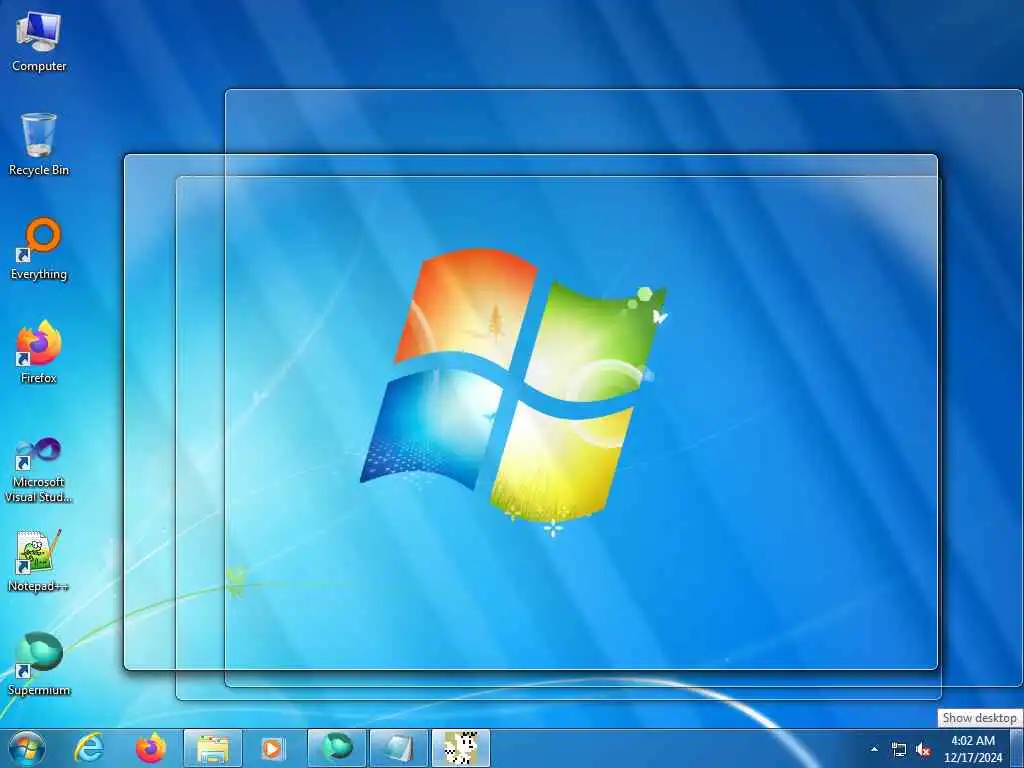Open the Windows Start menu orb
Screen dimensions: 1024x768
27,748
